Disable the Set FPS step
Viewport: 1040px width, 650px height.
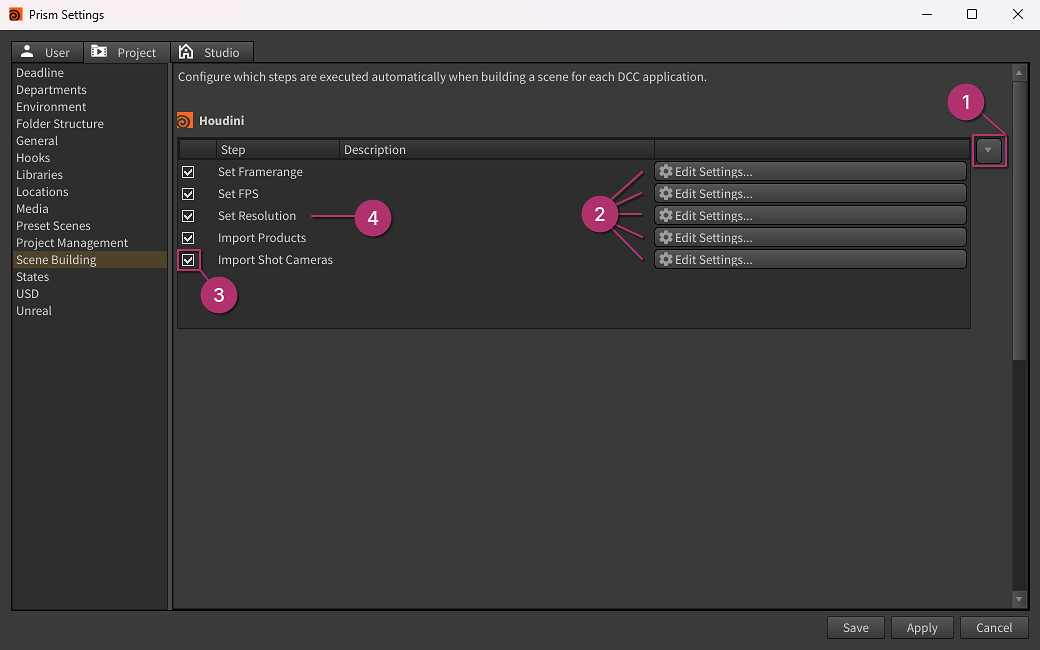(x=188, y=193)
